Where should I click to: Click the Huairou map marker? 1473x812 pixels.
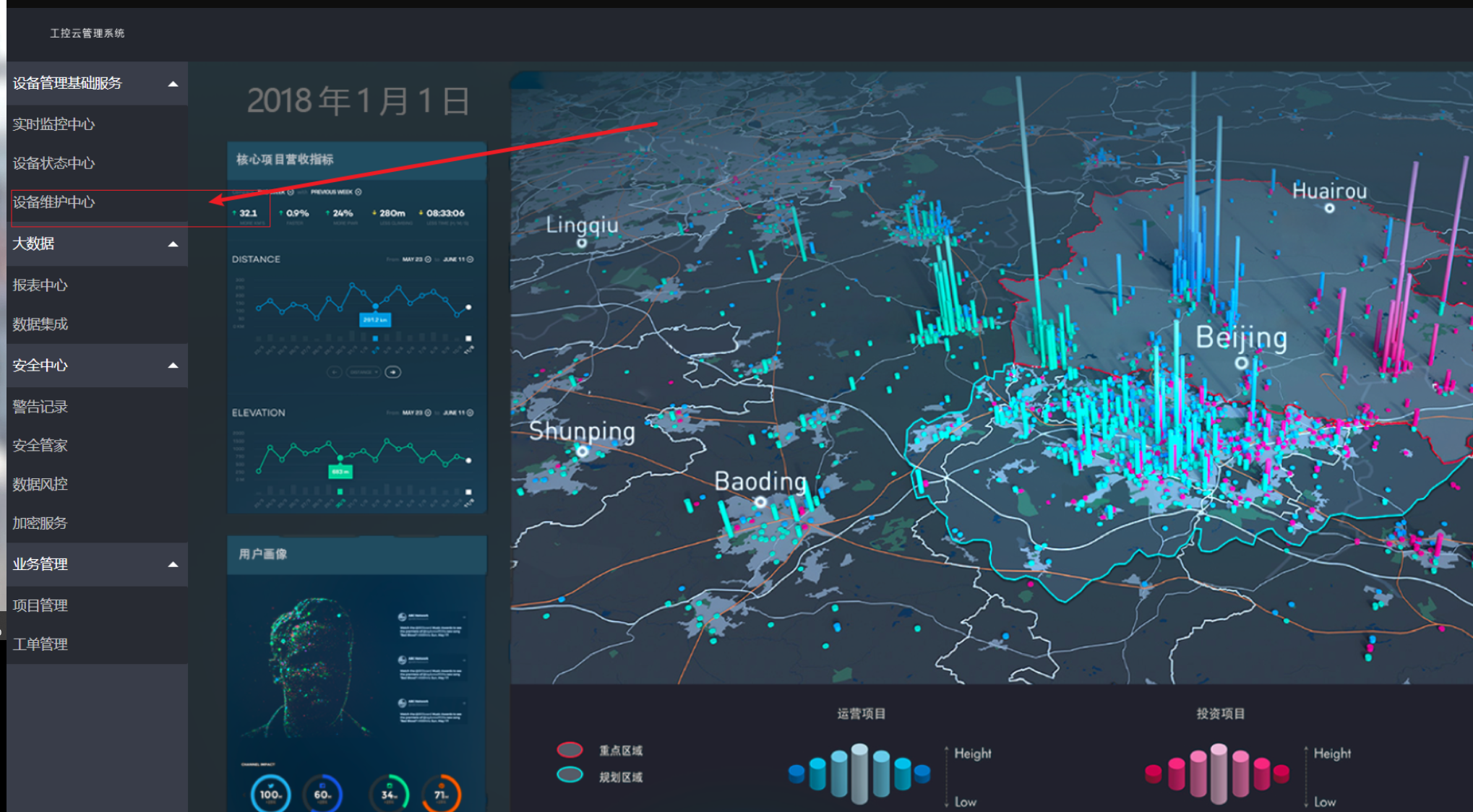pos(1329,208)
